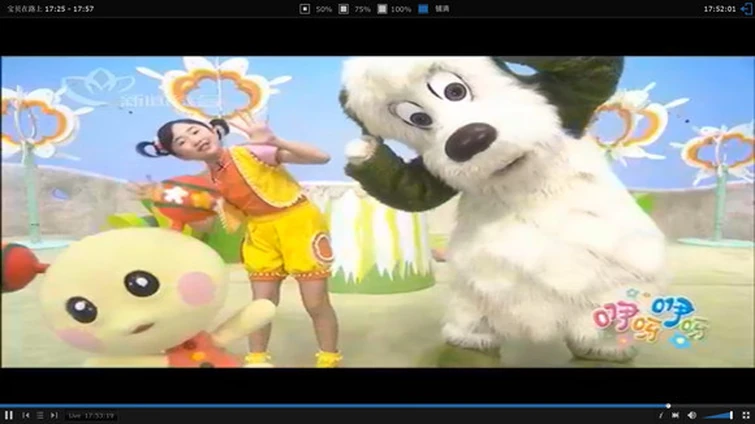Adjust the volume slider

pyautogui.click(x=718, y=415)
